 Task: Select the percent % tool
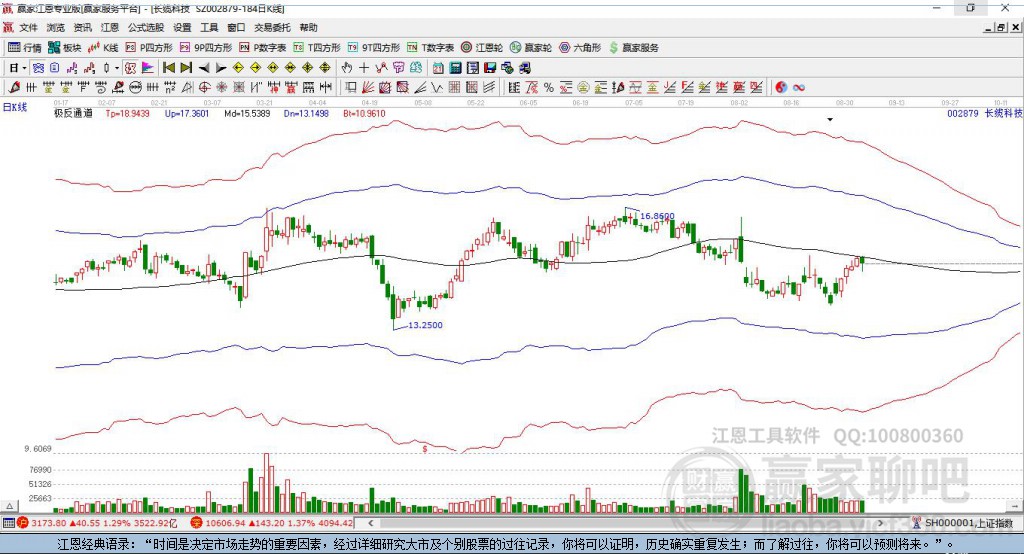(549, 87)
